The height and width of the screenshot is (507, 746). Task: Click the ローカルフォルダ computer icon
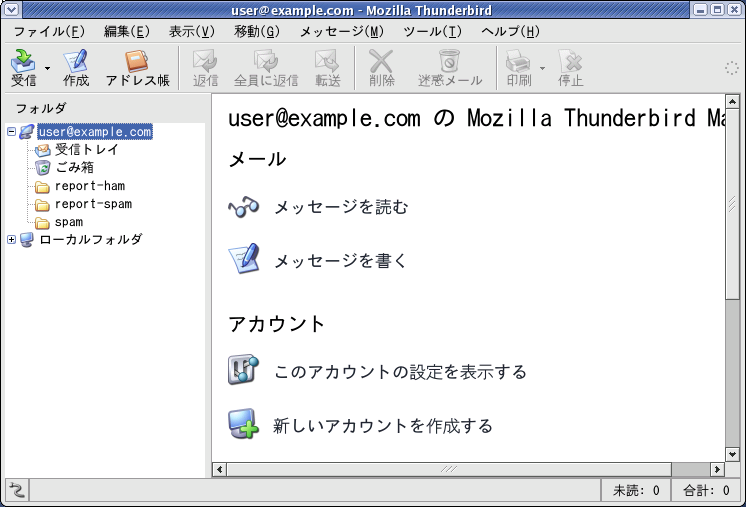click(x=27, y=240)
